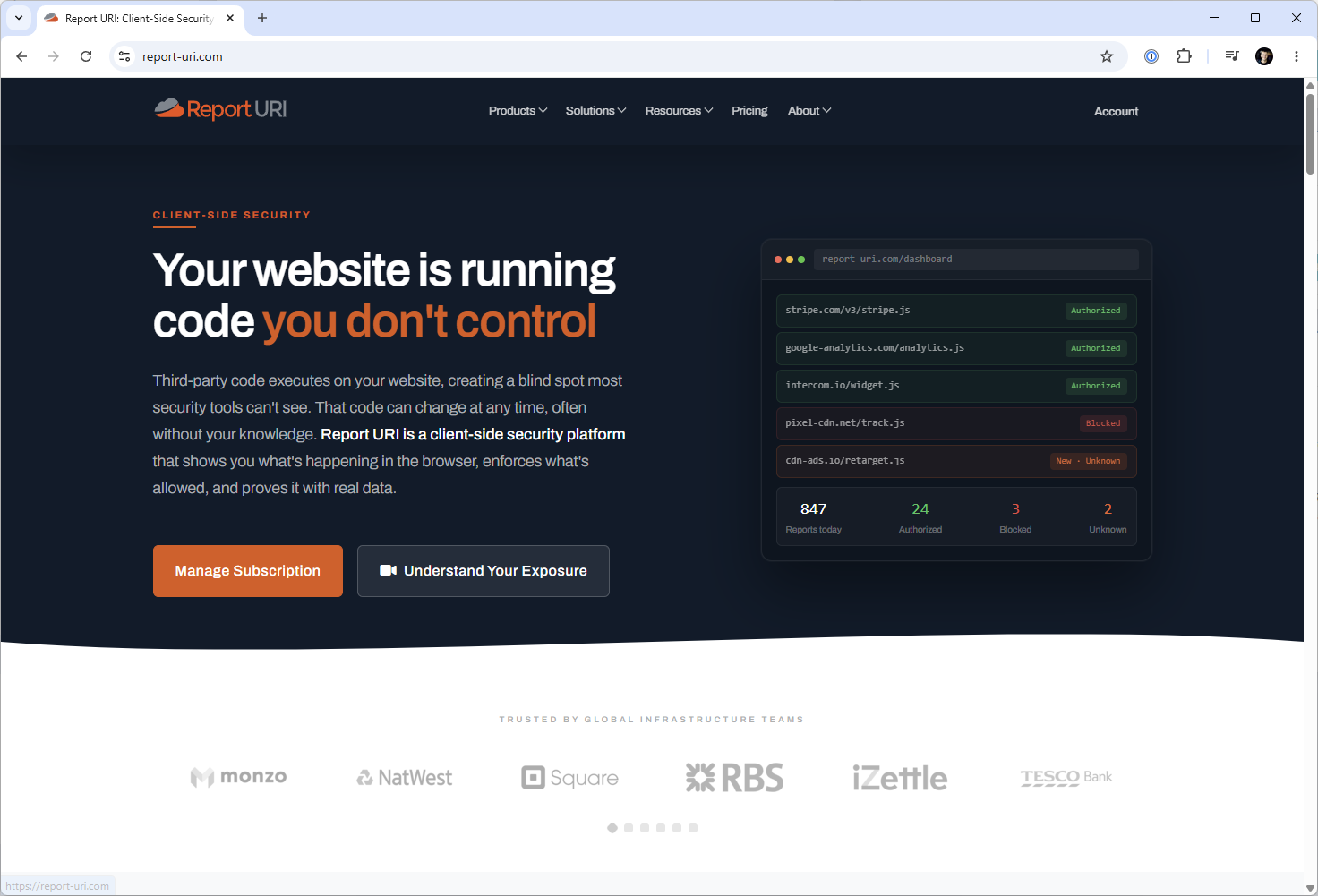Image resolution: width=1318 pixels, height=896 pixels.
Task: Click the 847 Reports today stat
Action: click(x=813, y=517)
